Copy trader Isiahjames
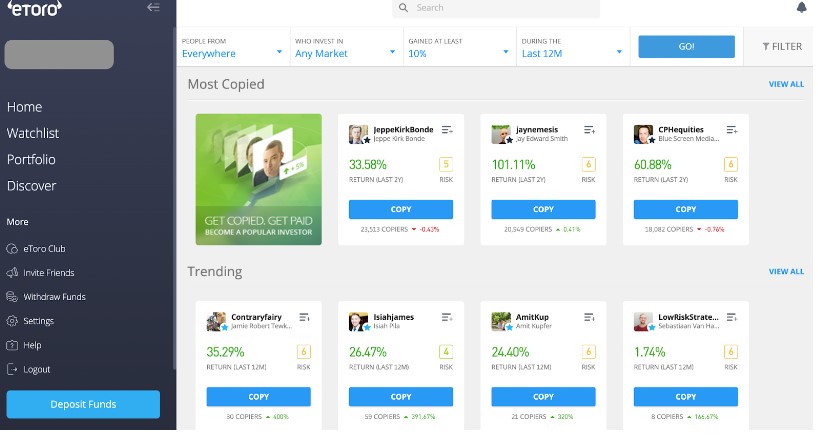 tap(401, 396)
